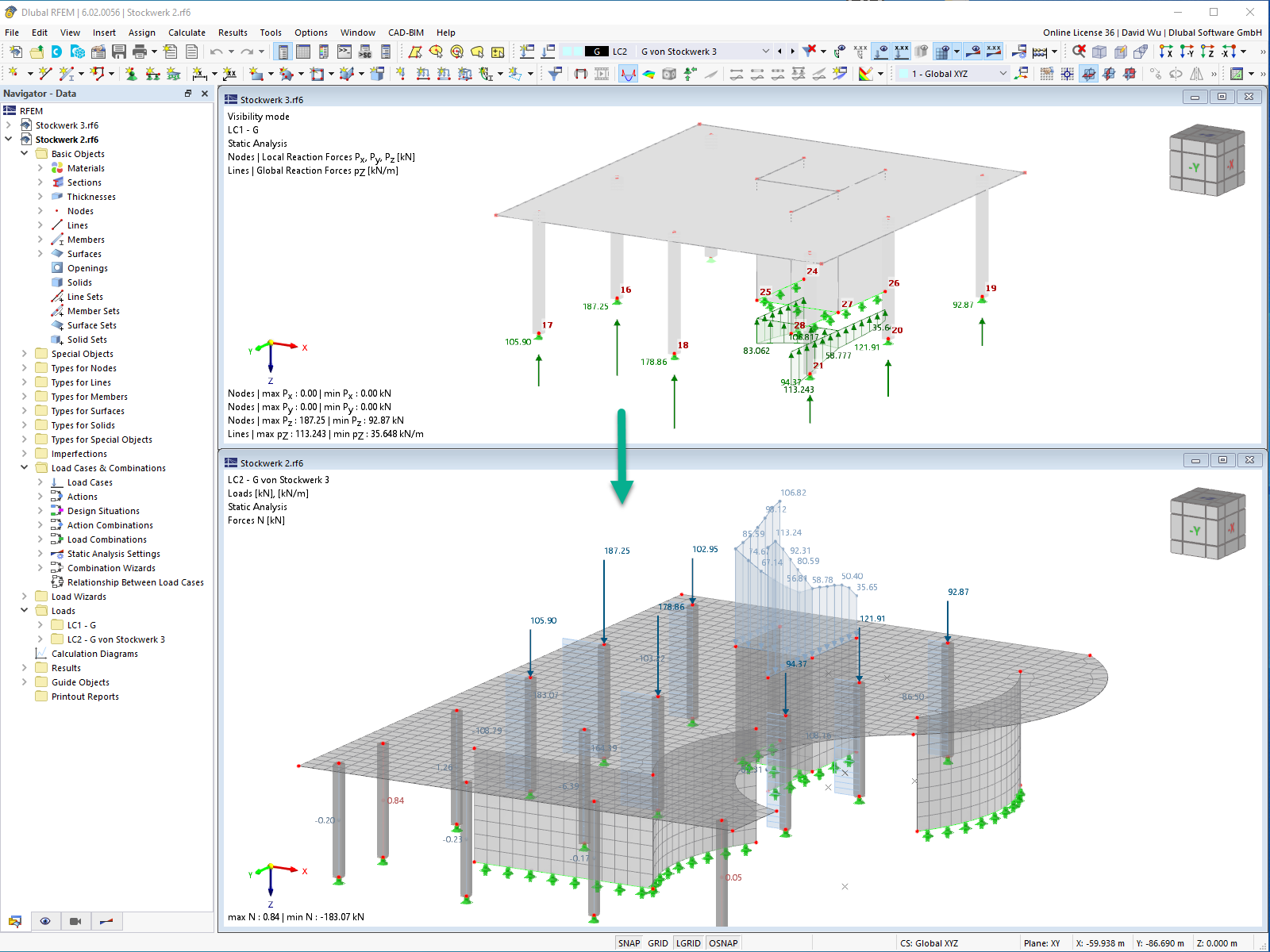Click the 'Printout Reports' tree item
This screenshot has width=1270, height=952.
(85, 697)
